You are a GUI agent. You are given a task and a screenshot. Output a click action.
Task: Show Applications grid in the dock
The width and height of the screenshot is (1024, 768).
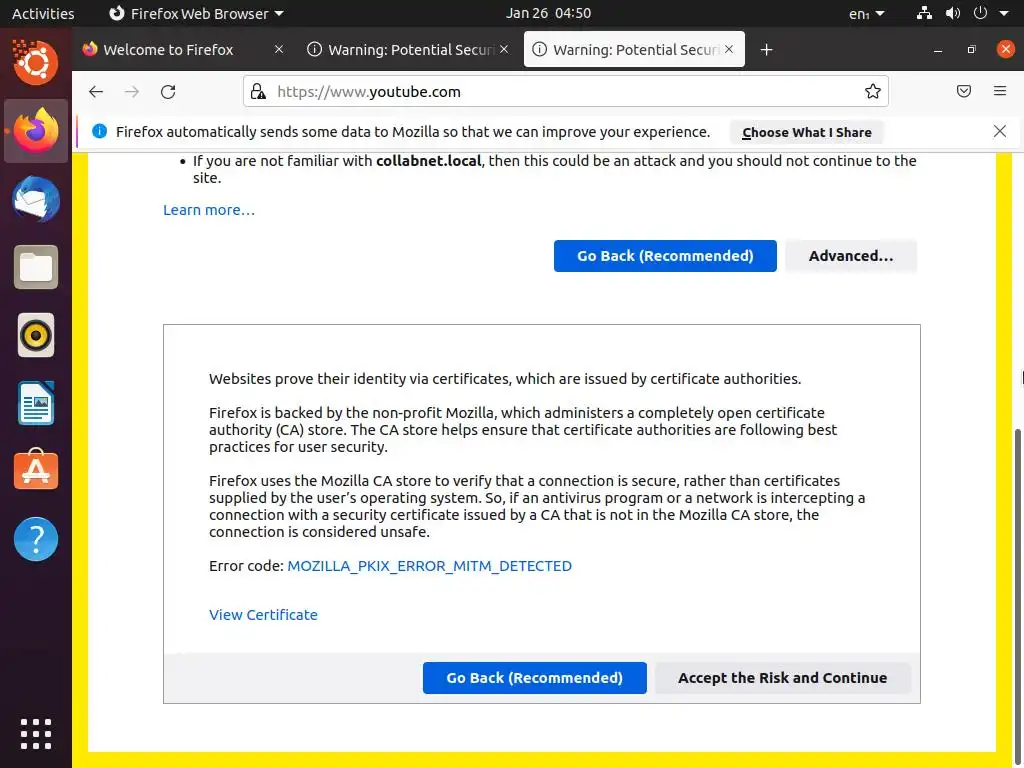(36, 733)
